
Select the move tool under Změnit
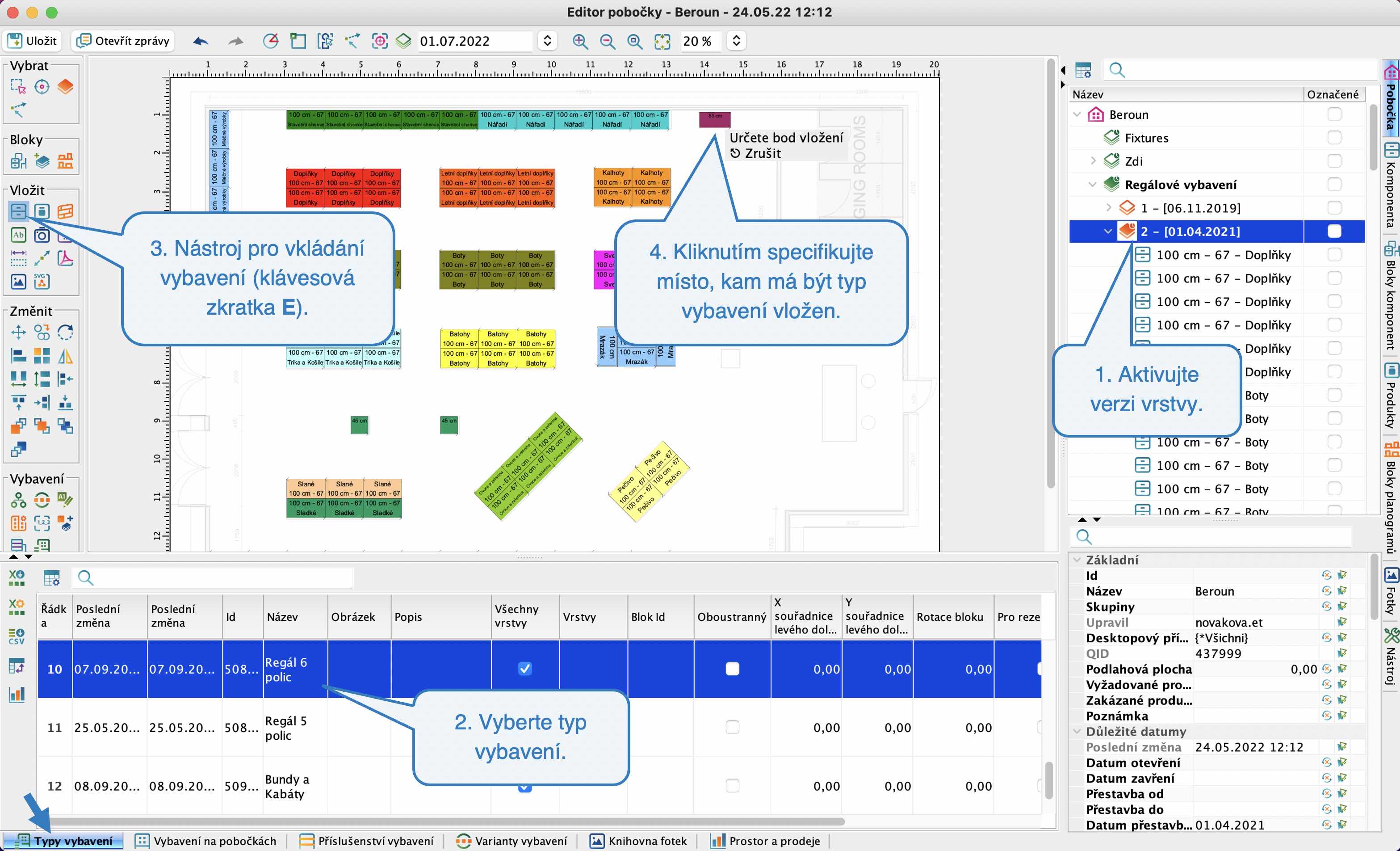click(x=18, y=332)
